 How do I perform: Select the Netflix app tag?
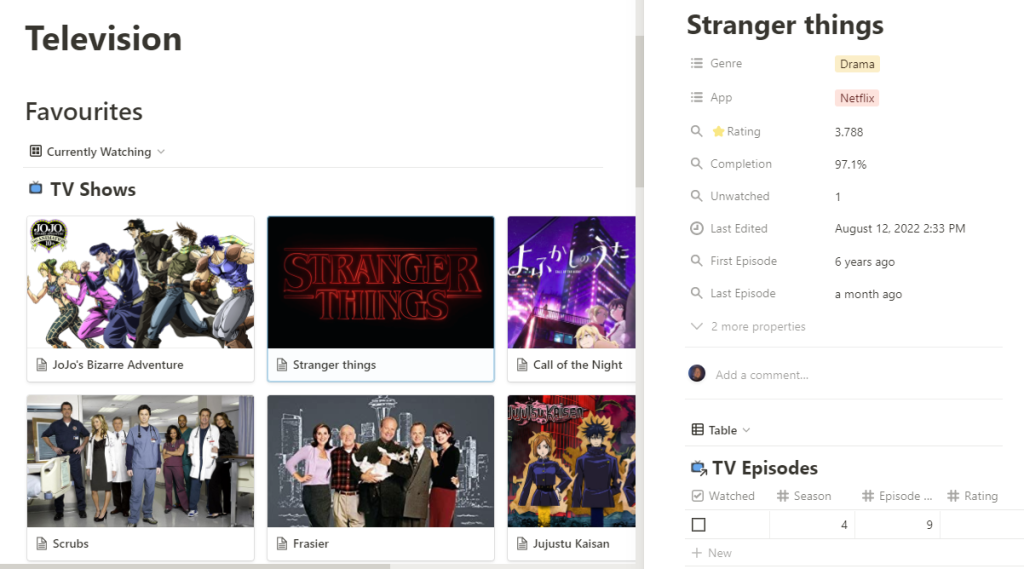[857, 98]
